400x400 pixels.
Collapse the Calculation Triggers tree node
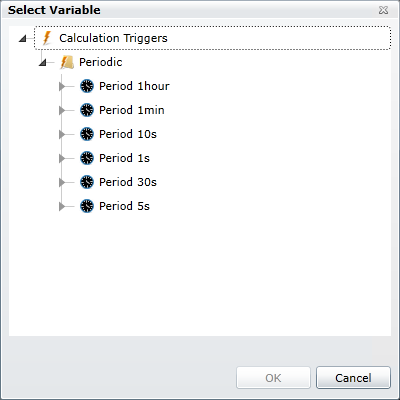[23, 39]
